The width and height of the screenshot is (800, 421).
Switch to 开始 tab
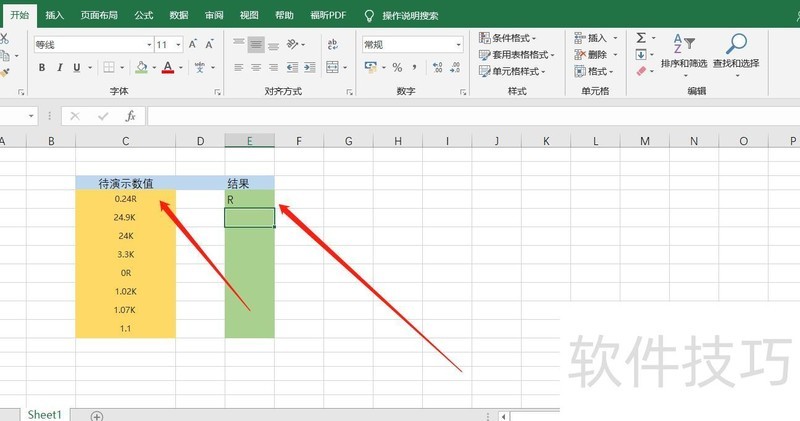[20, 15]
